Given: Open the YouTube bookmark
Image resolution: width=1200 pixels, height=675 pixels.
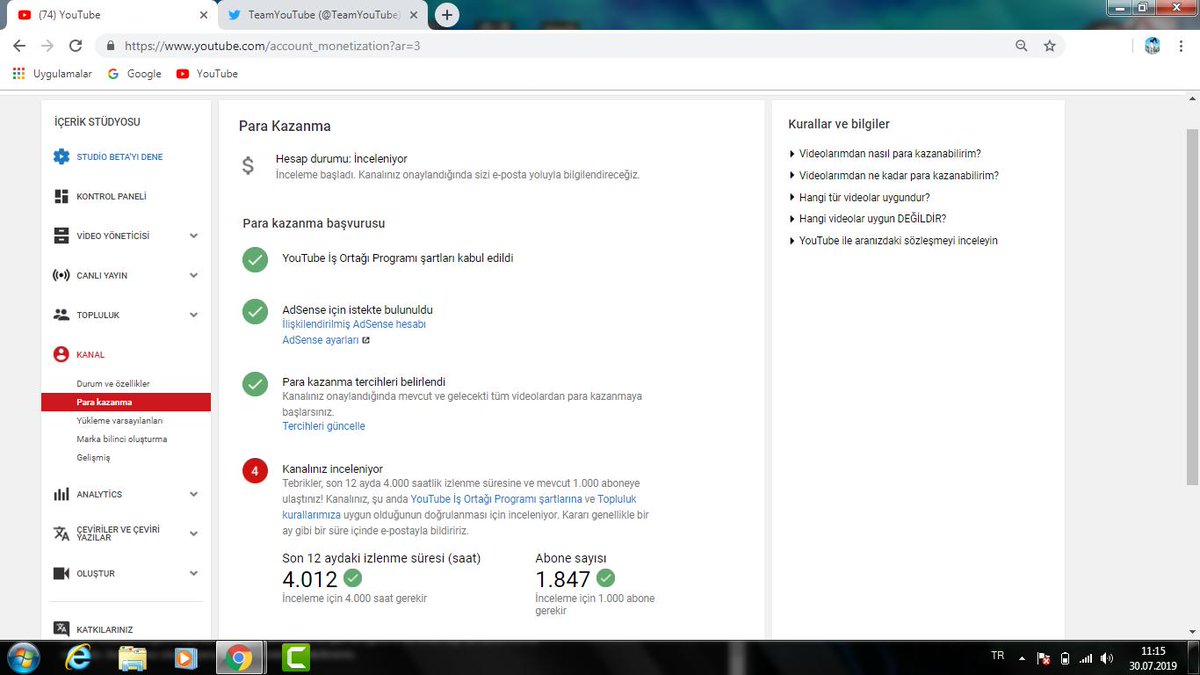Looking at the screenshot, I should click(207, 74).
